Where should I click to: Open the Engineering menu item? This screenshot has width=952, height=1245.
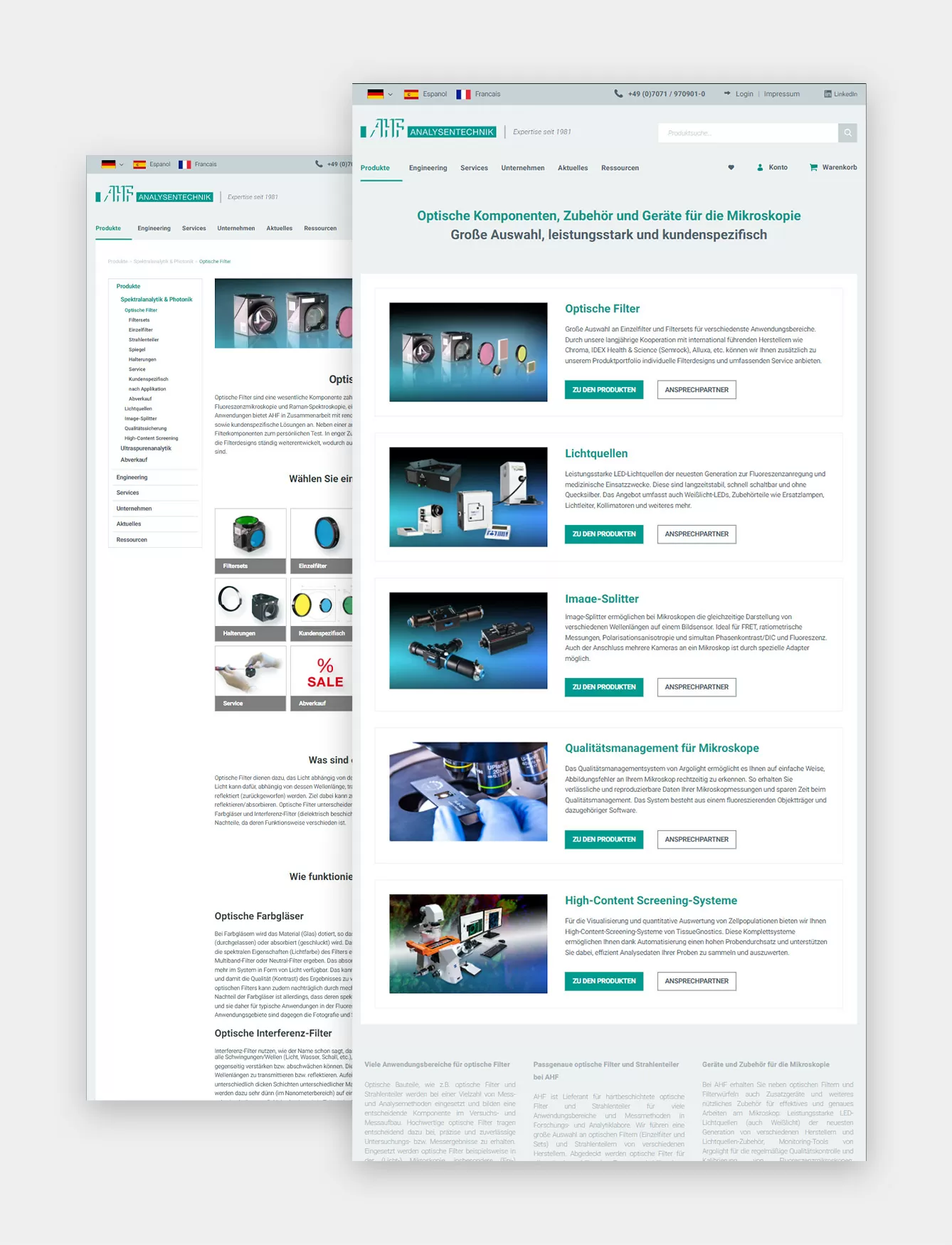(428, 169)
